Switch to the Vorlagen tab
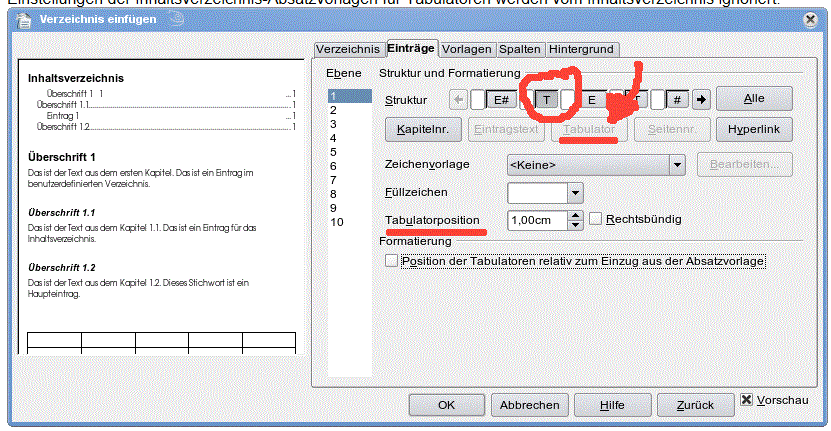Image resolution: width=831 pixels, height=431 pixels. click(x=466, y=48)
